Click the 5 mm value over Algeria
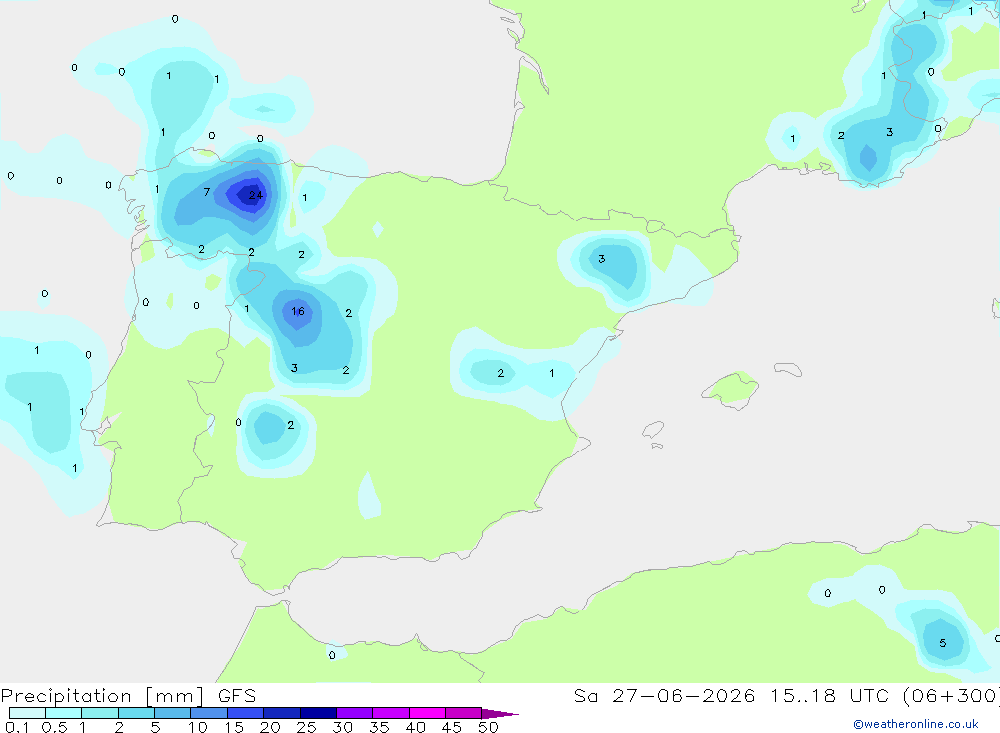Screen dimensions: 1000x733 click(x=943, y=643)
